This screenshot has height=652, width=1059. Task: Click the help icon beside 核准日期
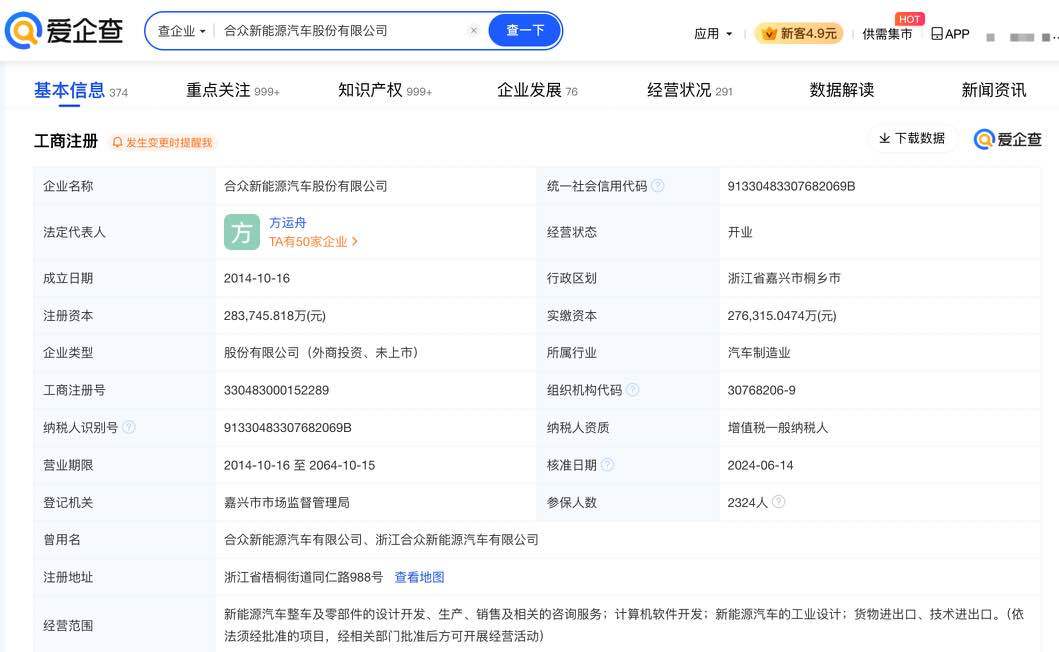point(607,465)
